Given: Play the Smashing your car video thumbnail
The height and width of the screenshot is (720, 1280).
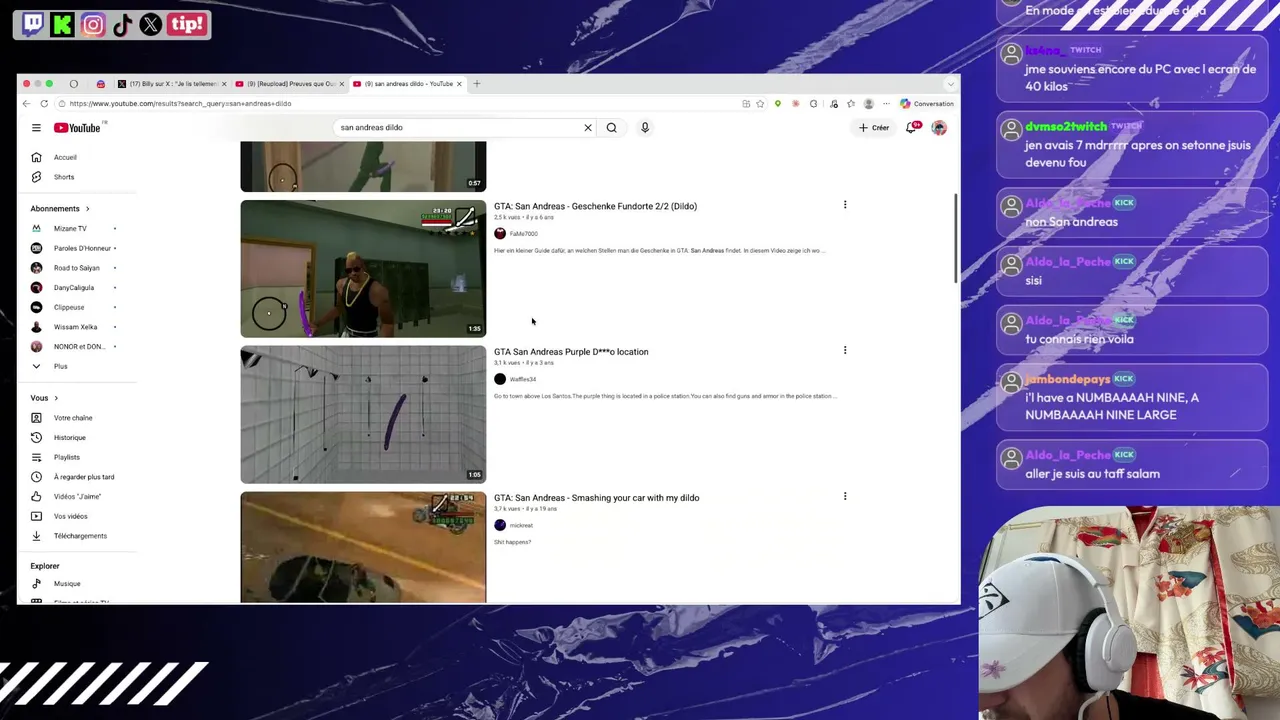Looking at the screenshot, I should tap(363, 548).
